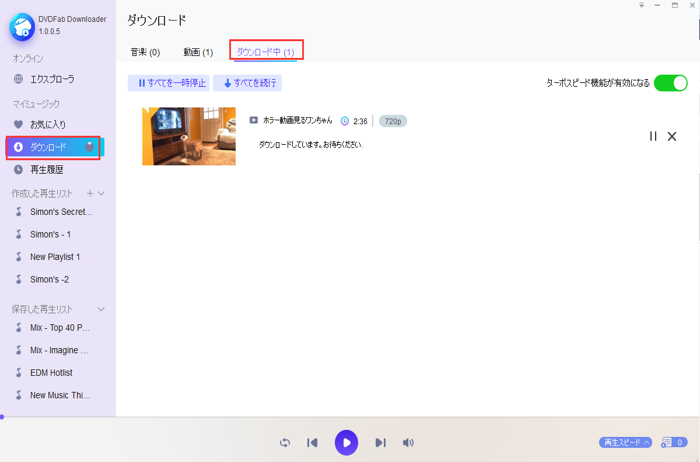Click the clock duration icon near 2:36
The width and height of the screenshot is (700, 462).
pos(345,121)
